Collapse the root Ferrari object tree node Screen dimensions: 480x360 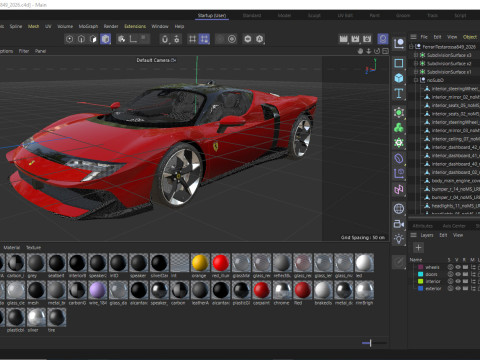coord(411,47)
